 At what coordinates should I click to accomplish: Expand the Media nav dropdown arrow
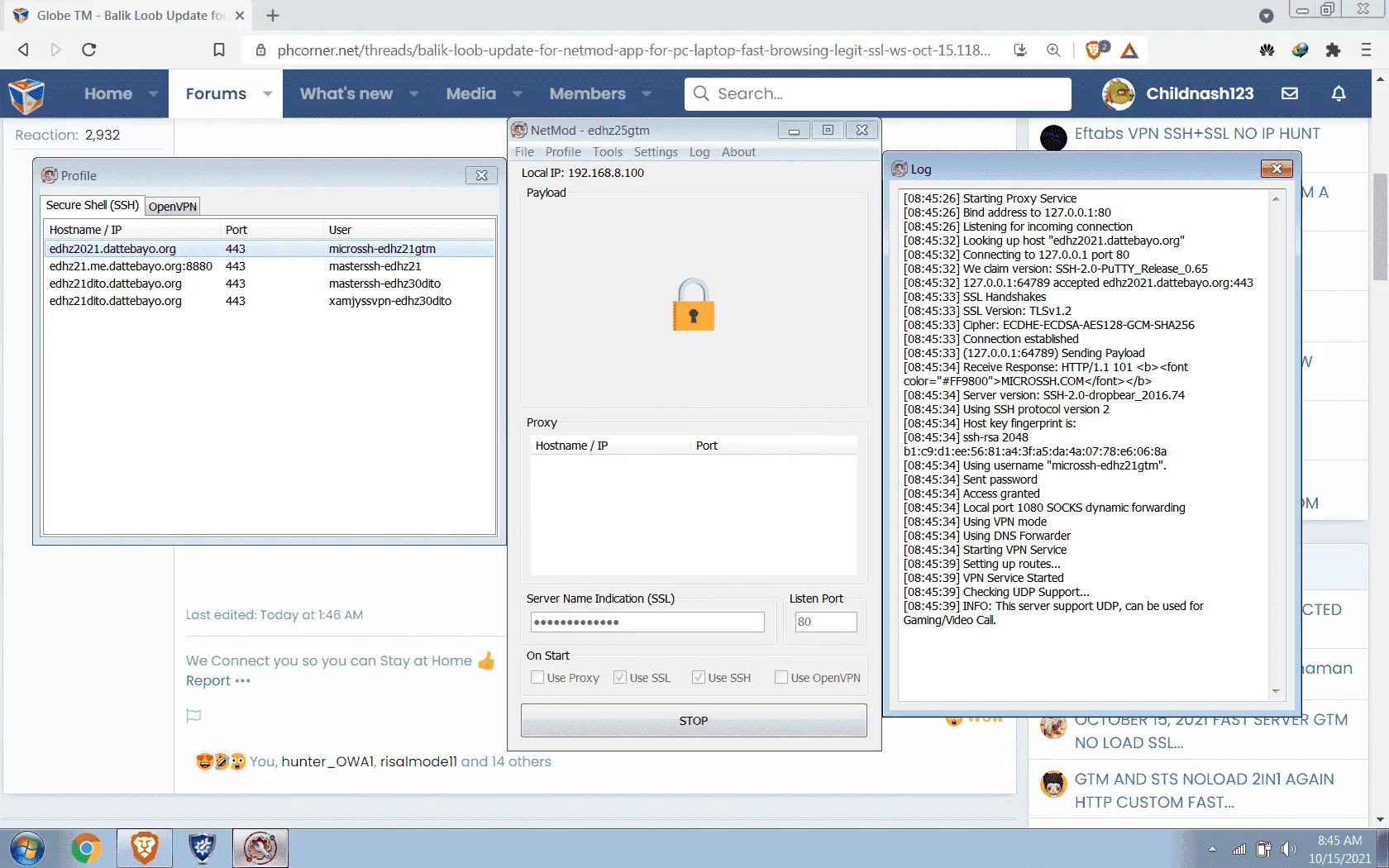click(517, 94)
